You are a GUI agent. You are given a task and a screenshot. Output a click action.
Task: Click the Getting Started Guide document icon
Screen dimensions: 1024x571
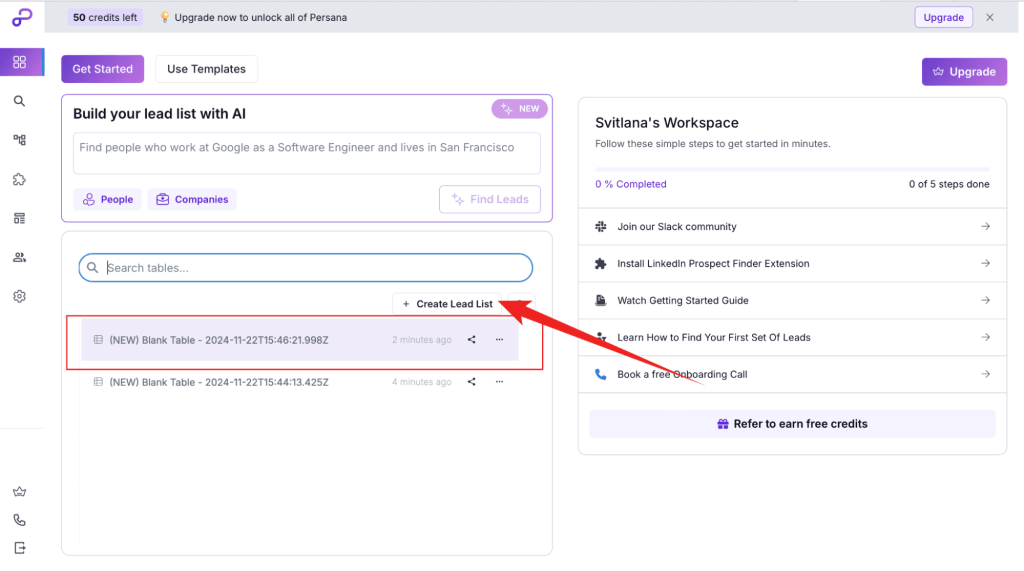601,301
